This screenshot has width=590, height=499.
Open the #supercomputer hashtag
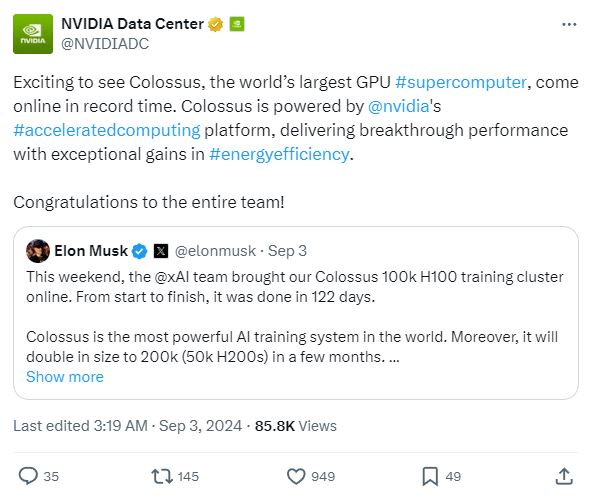tap(461, 82)
